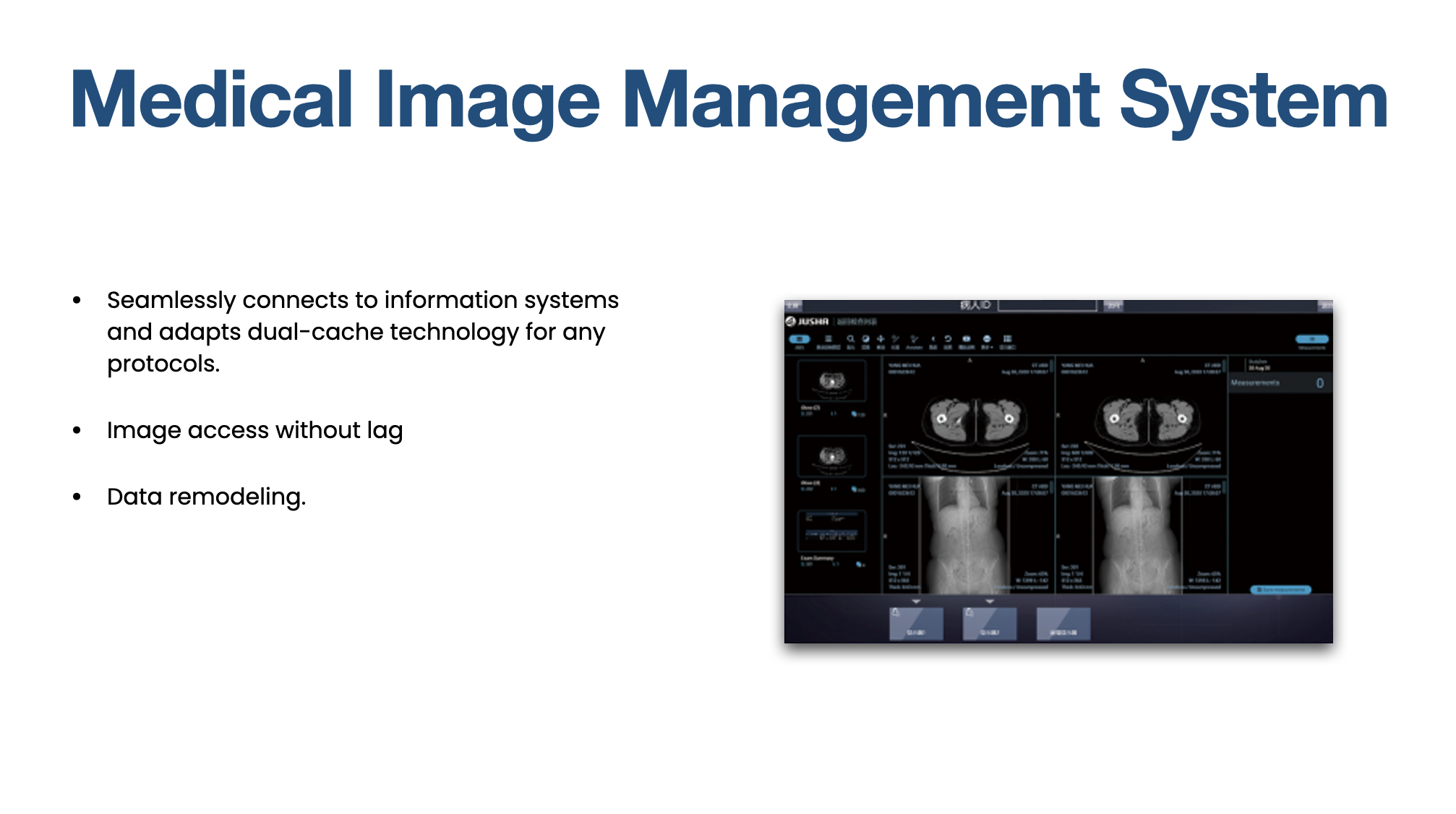
Task: Click the button right of patient ID field
Action: point(1113,306)
